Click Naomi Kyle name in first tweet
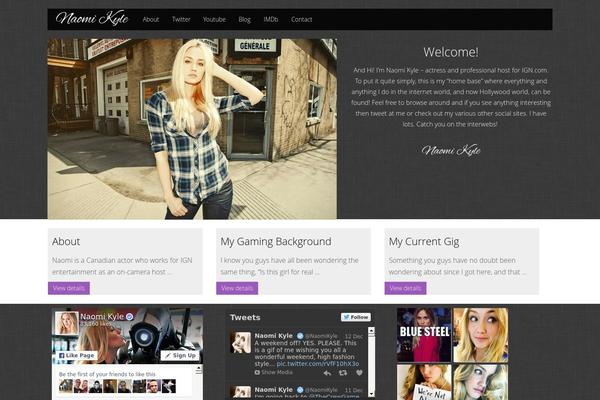 [x=273, y=336]
